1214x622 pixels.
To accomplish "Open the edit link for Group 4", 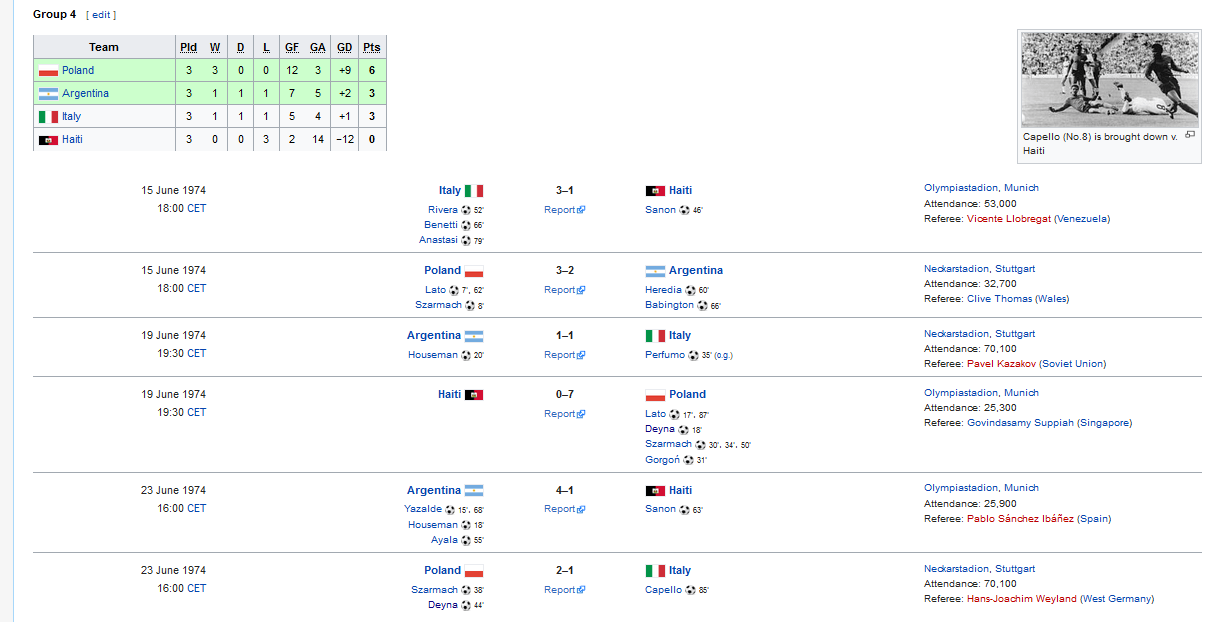I will click(x=101, y=15).
